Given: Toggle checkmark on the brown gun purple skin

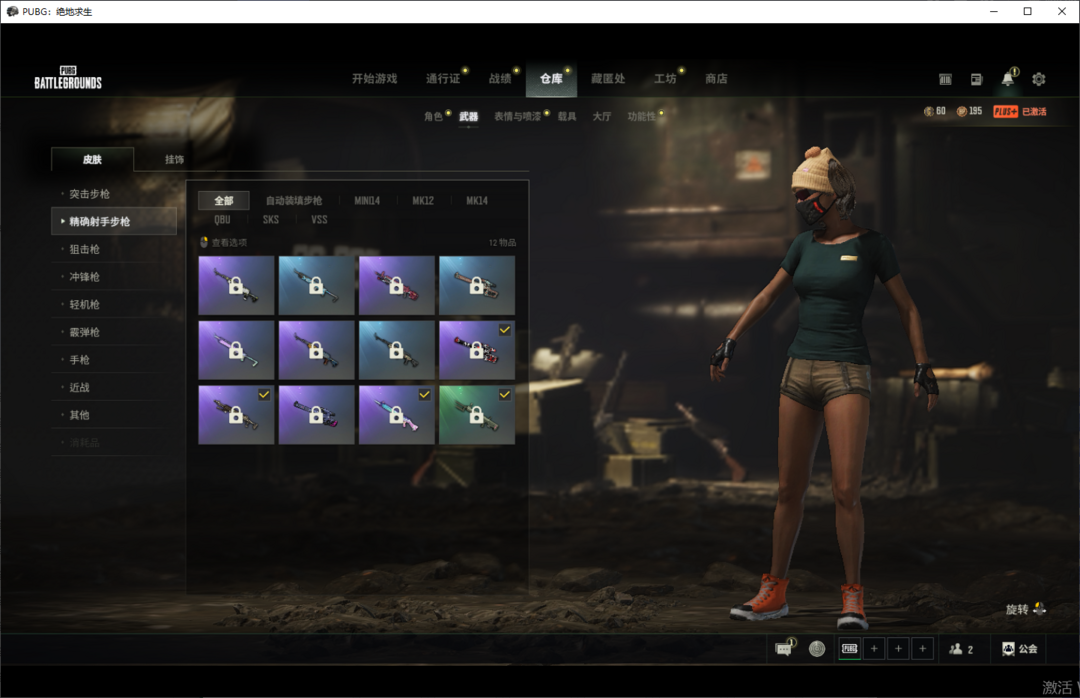Looking at the screenshot, I should [x=264, y=394].
